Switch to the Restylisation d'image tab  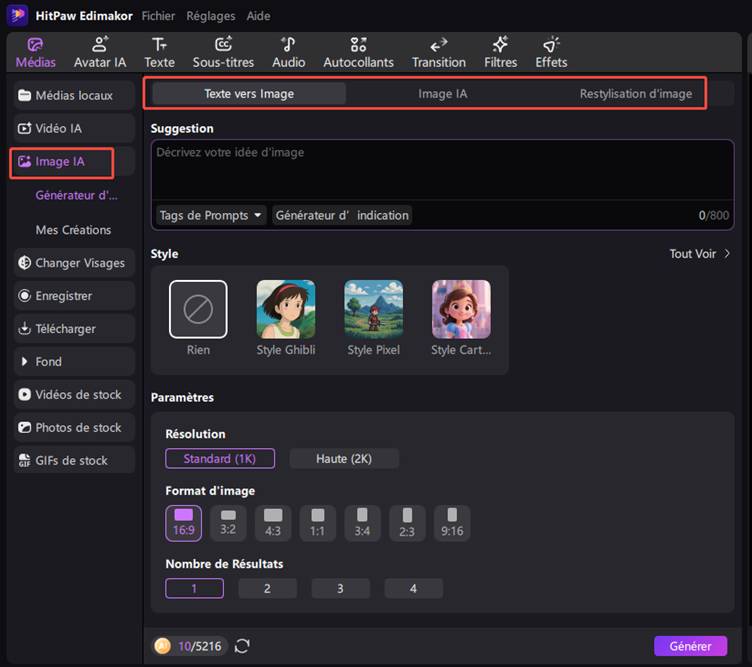[x=635, y=94]
